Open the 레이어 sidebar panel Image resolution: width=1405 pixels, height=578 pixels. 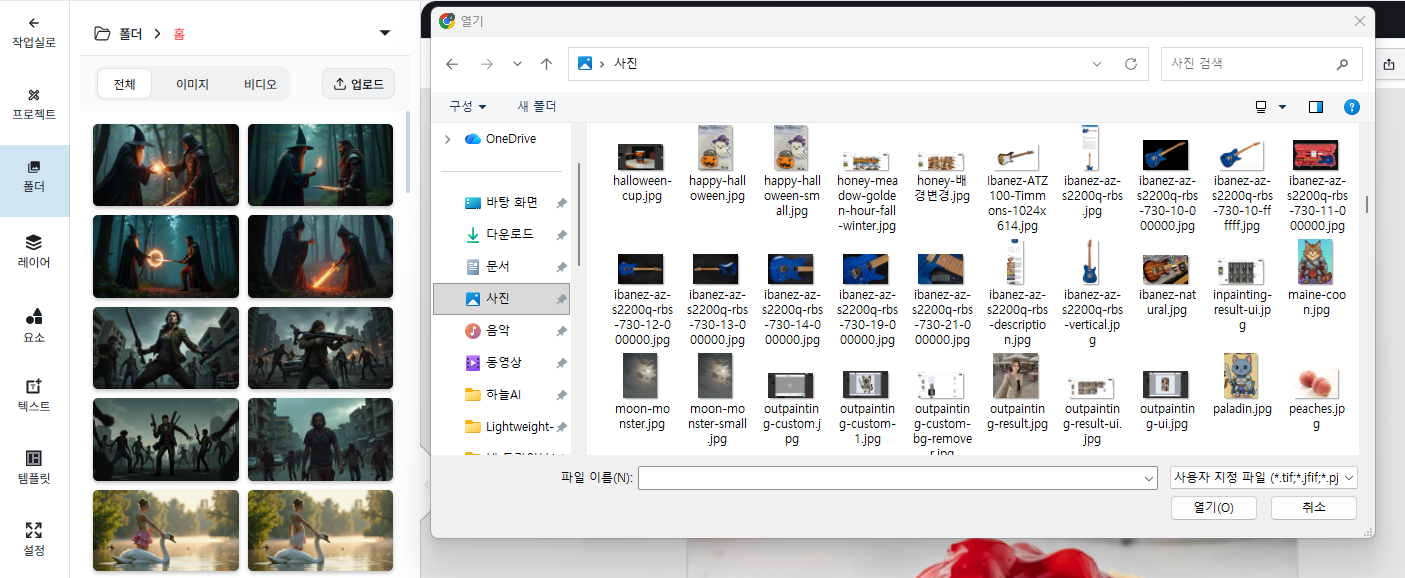coord(34,251)
